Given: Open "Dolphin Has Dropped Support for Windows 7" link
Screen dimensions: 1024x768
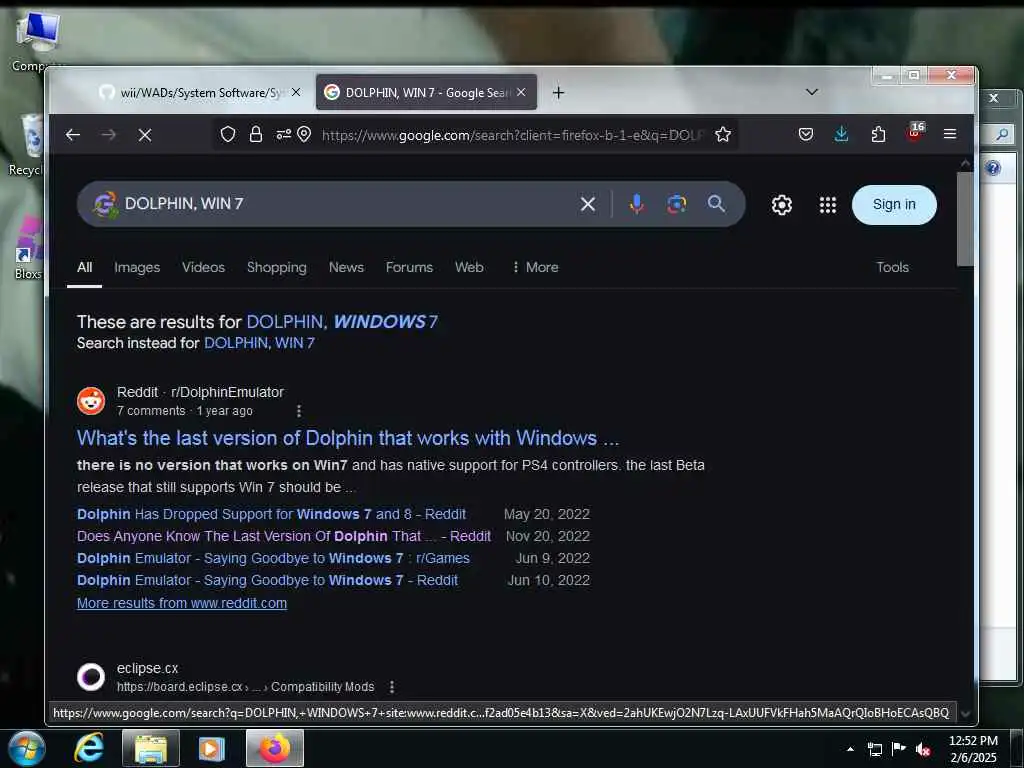Looking at the screenshot, I should click(x=271, y=514).
